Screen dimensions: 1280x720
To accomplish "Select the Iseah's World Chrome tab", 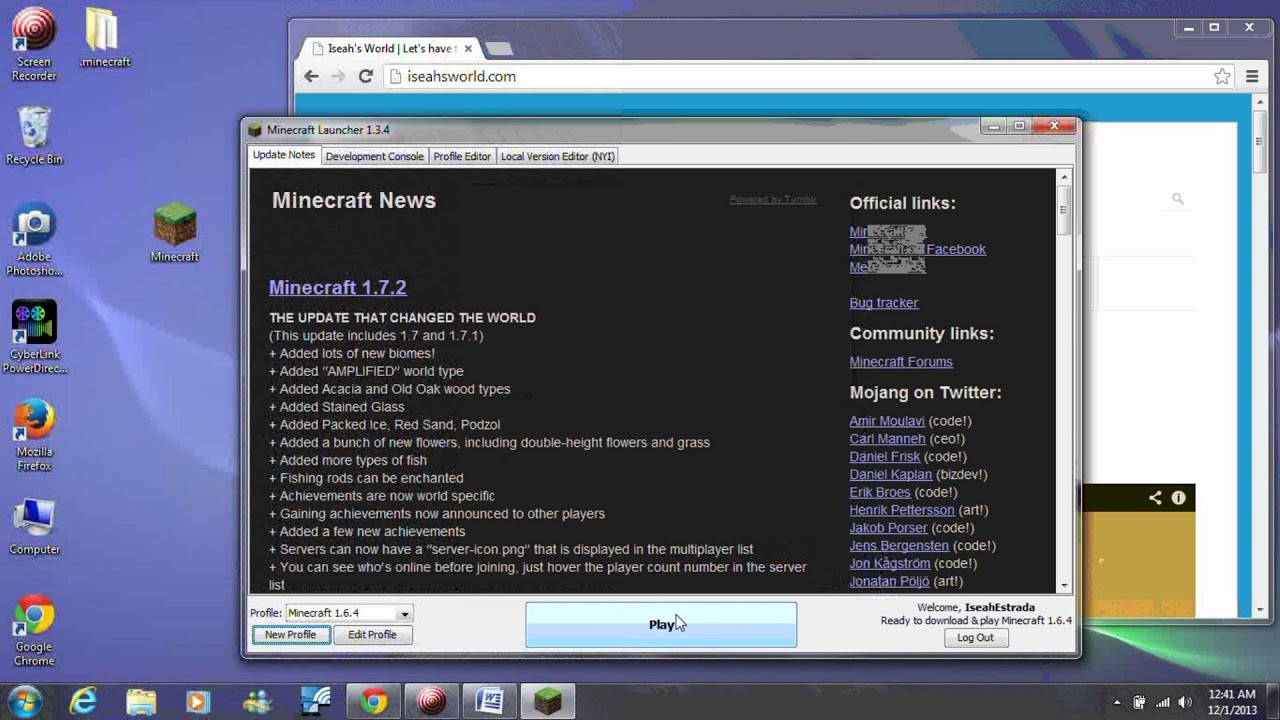I will tap(390, 48).
